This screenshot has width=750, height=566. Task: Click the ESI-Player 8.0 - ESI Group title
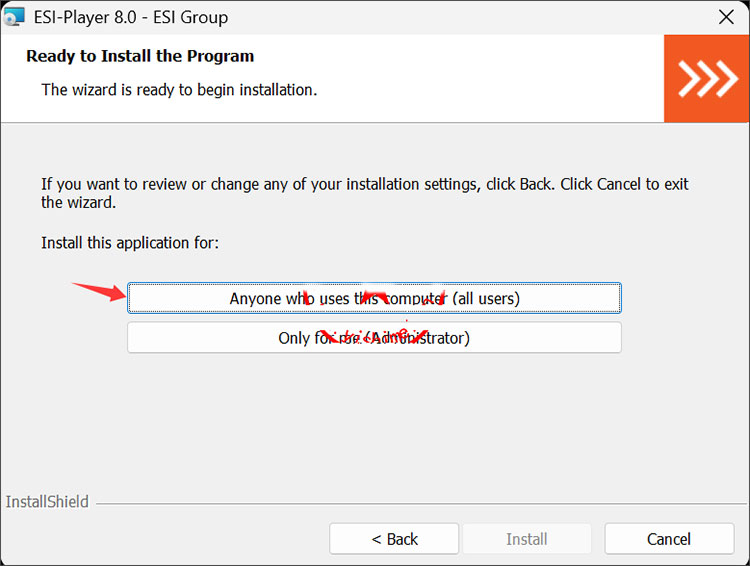131,17
